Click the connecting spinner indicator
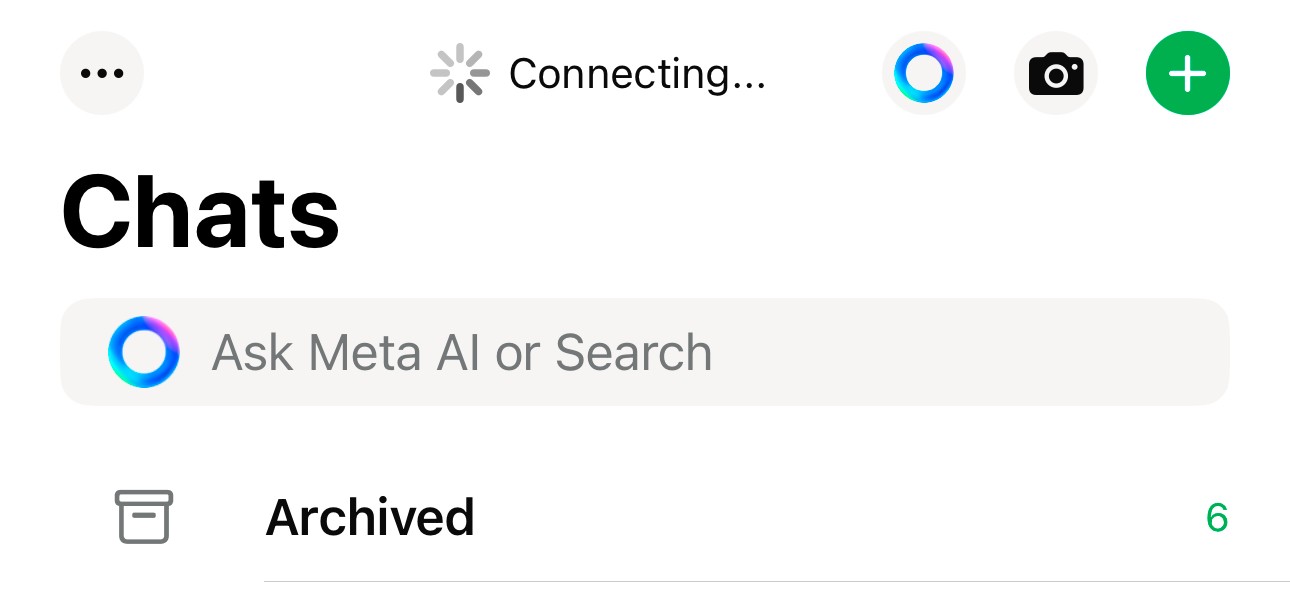Image resolution: width=1290 pixels, height=609 pixels. click(x=460, y=73)
